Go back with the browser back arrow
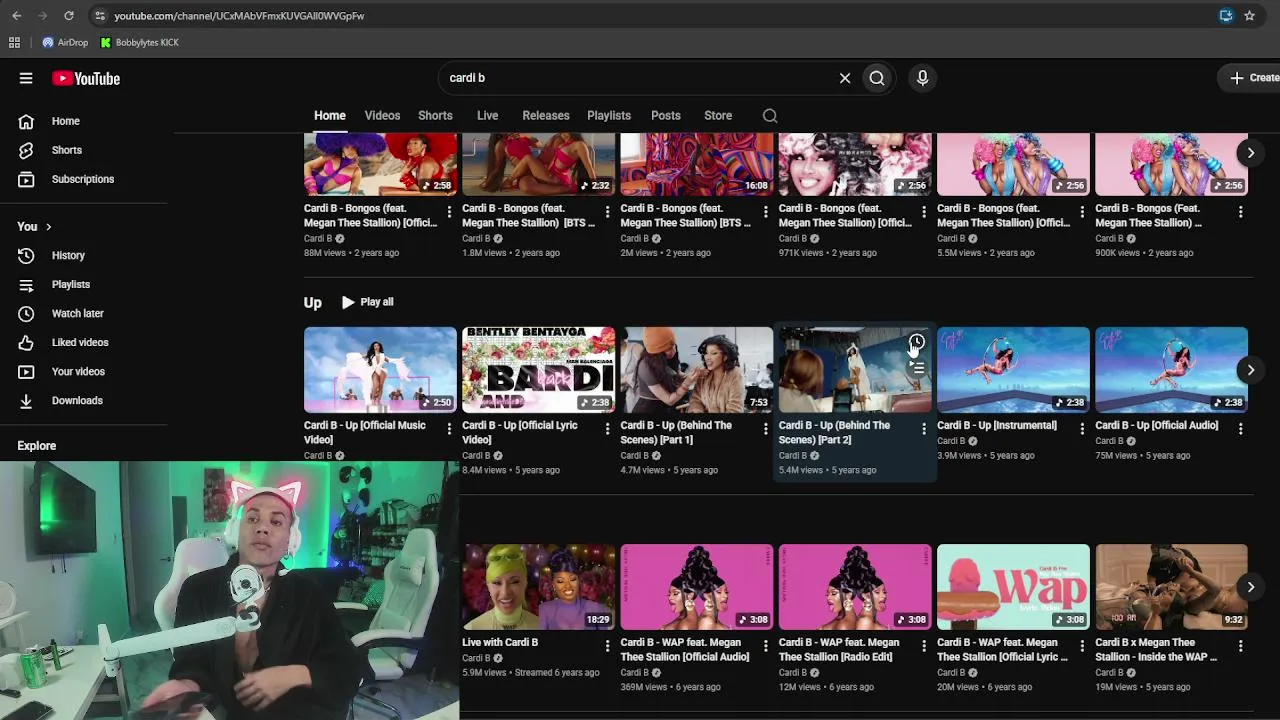1280x720 pixels. [x=17, y=16]
